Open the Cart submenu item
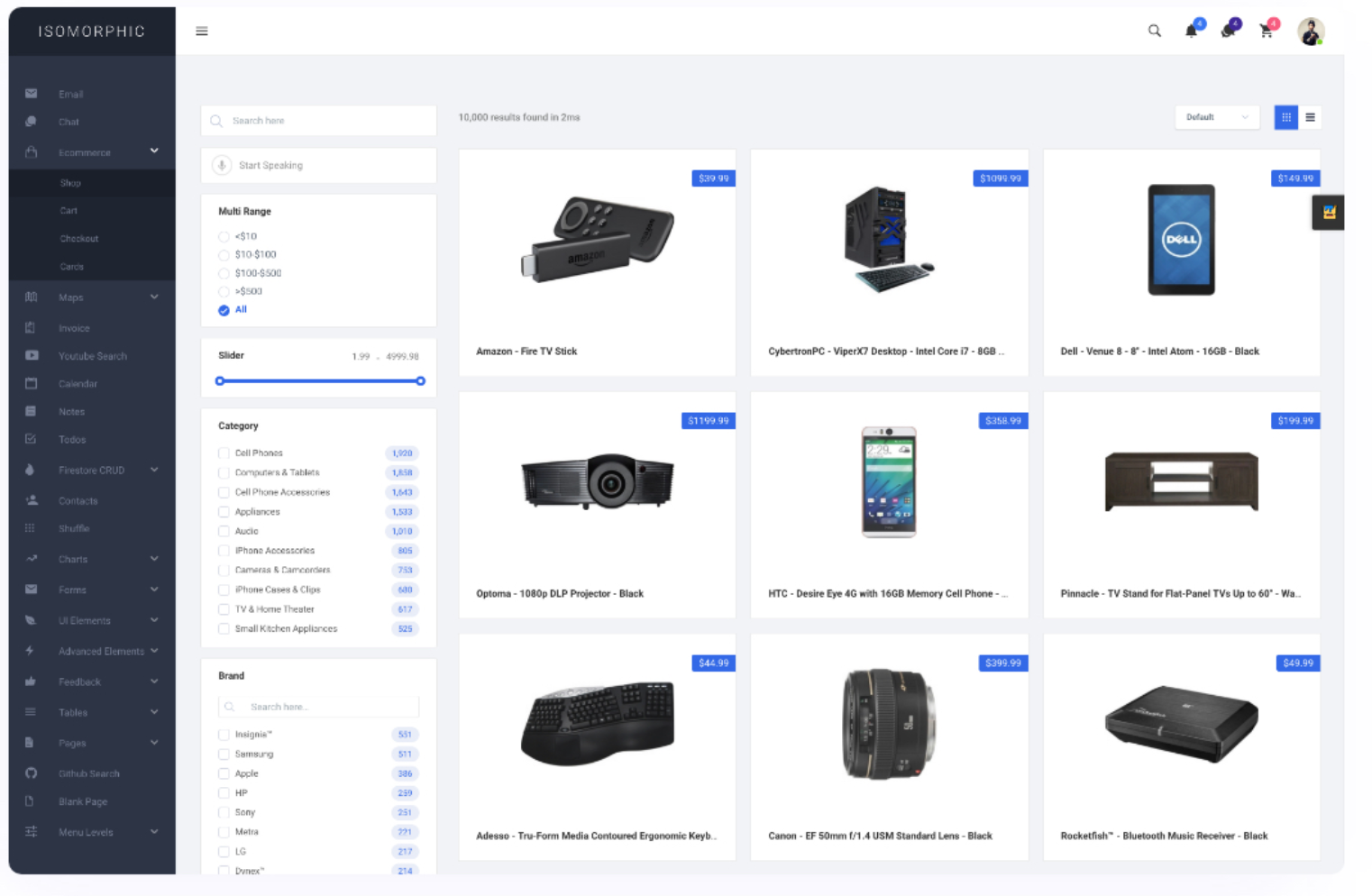The height and width of the screenshot is (896, 1372). pyautogui.click(x=92, y=211)
